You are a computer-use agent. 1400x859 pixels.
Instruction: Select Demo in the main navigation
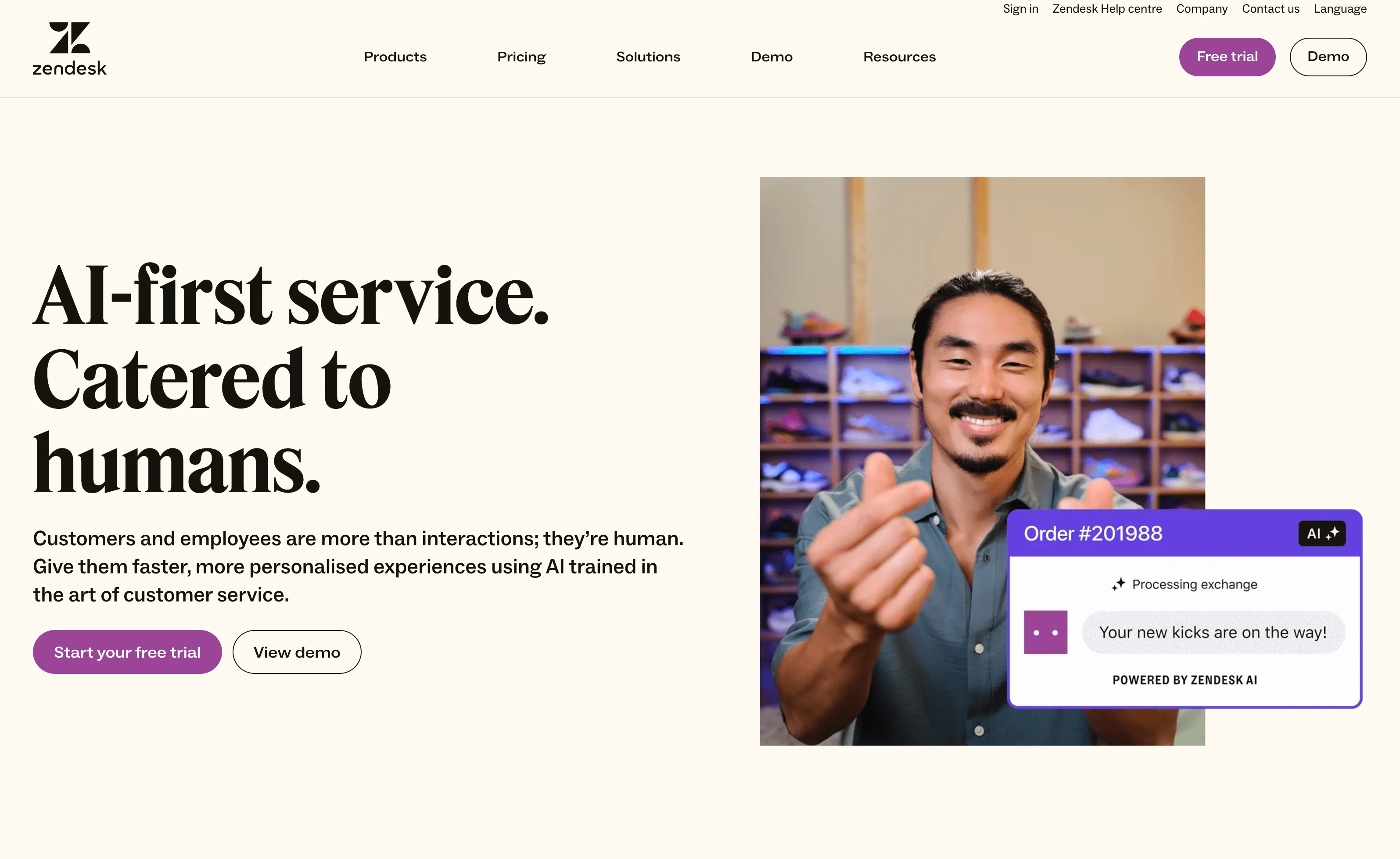(x=772, y=57)
